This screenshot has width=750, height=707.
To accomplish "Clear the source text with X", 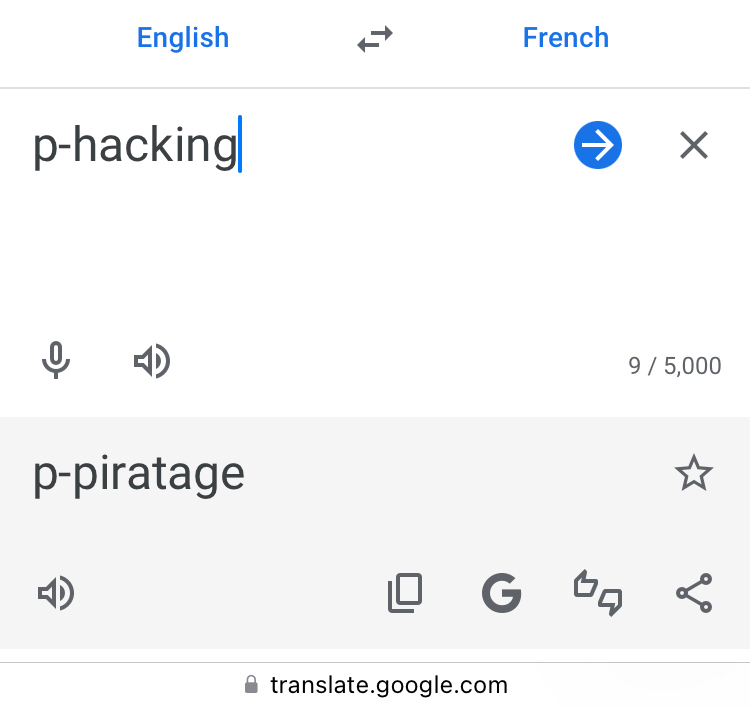I will coord(694,146).
